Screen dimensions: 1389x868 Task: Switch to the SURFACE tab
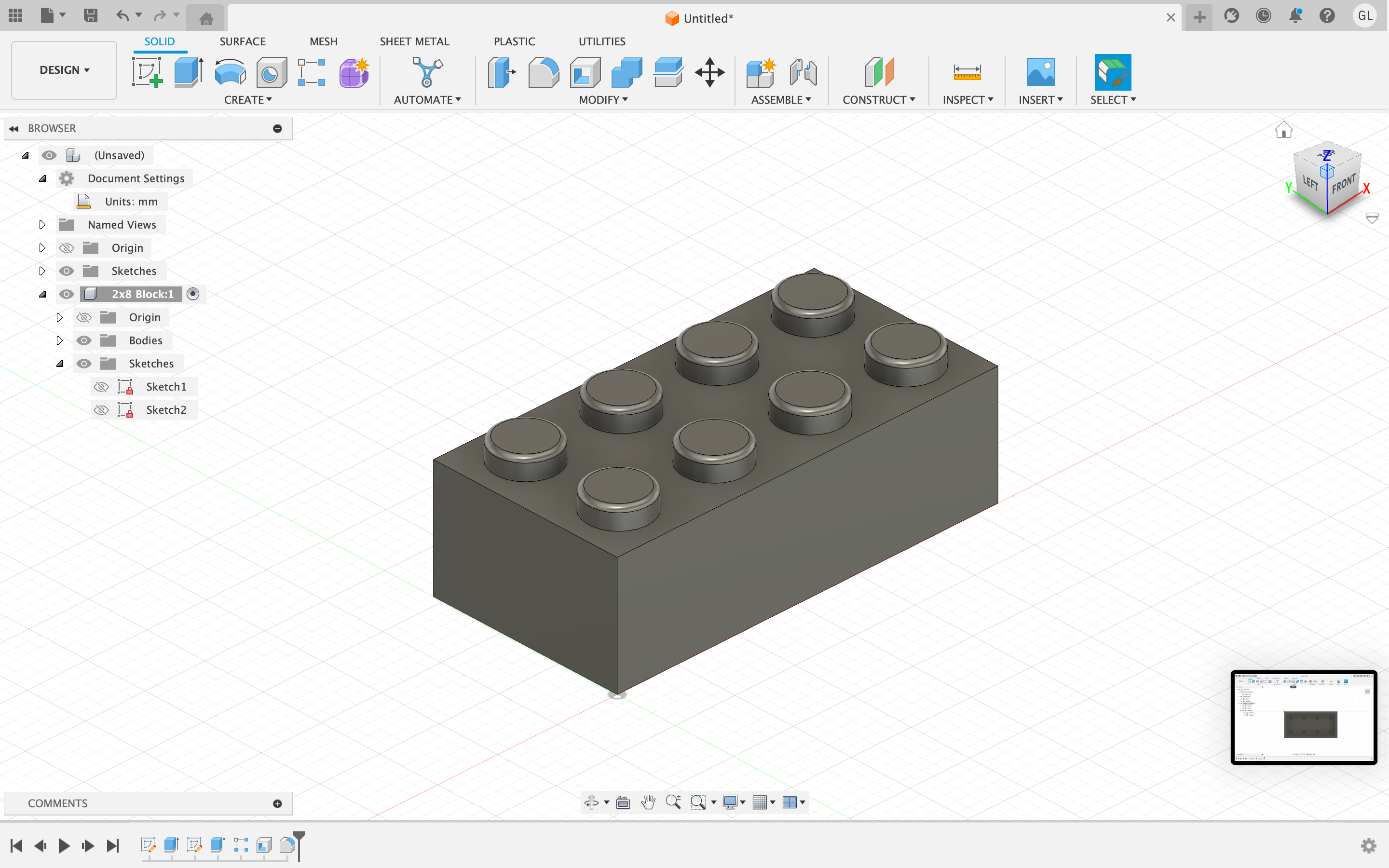click(242, 41)
